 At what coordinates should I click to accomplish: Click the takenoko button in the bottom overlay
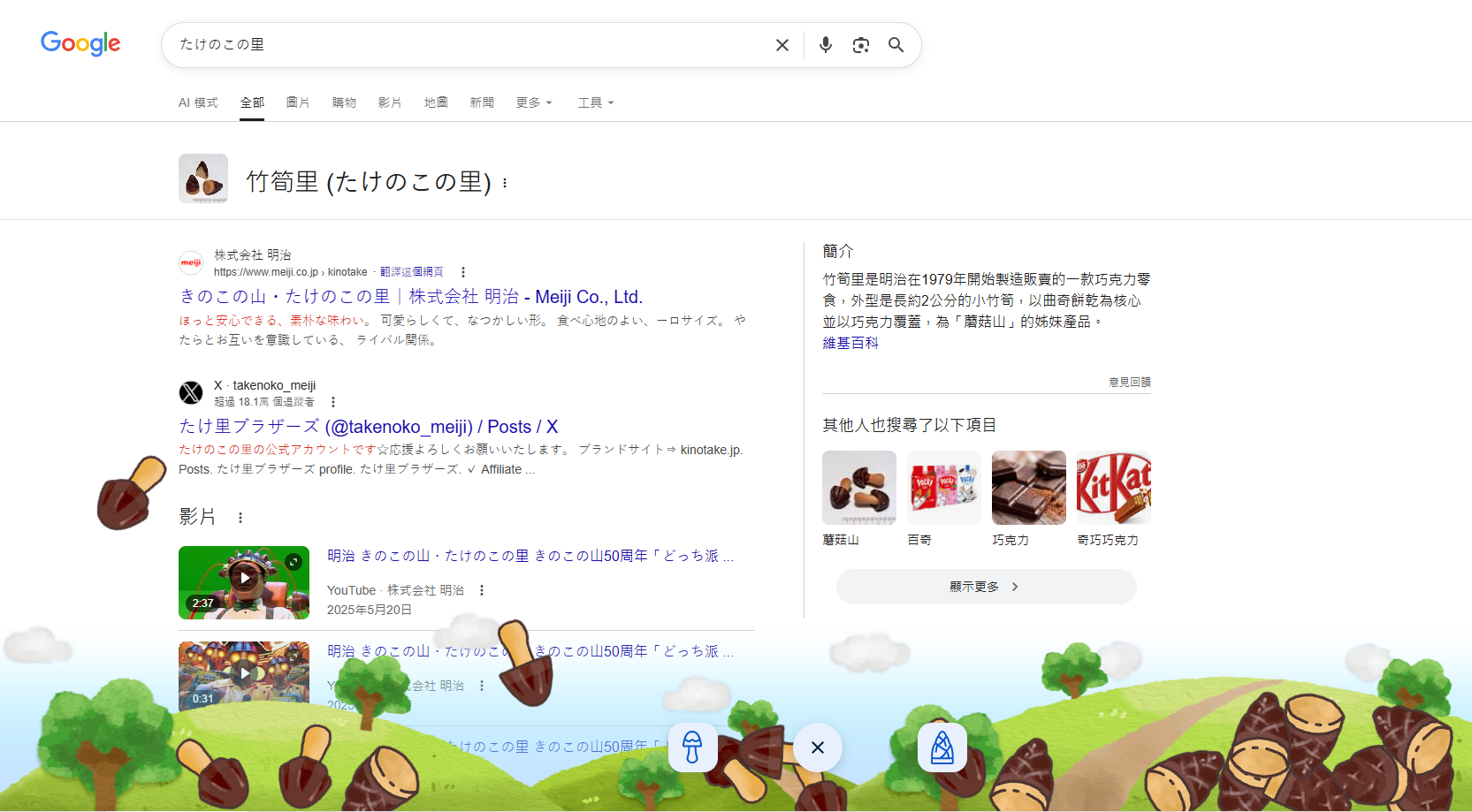[942, 747]
